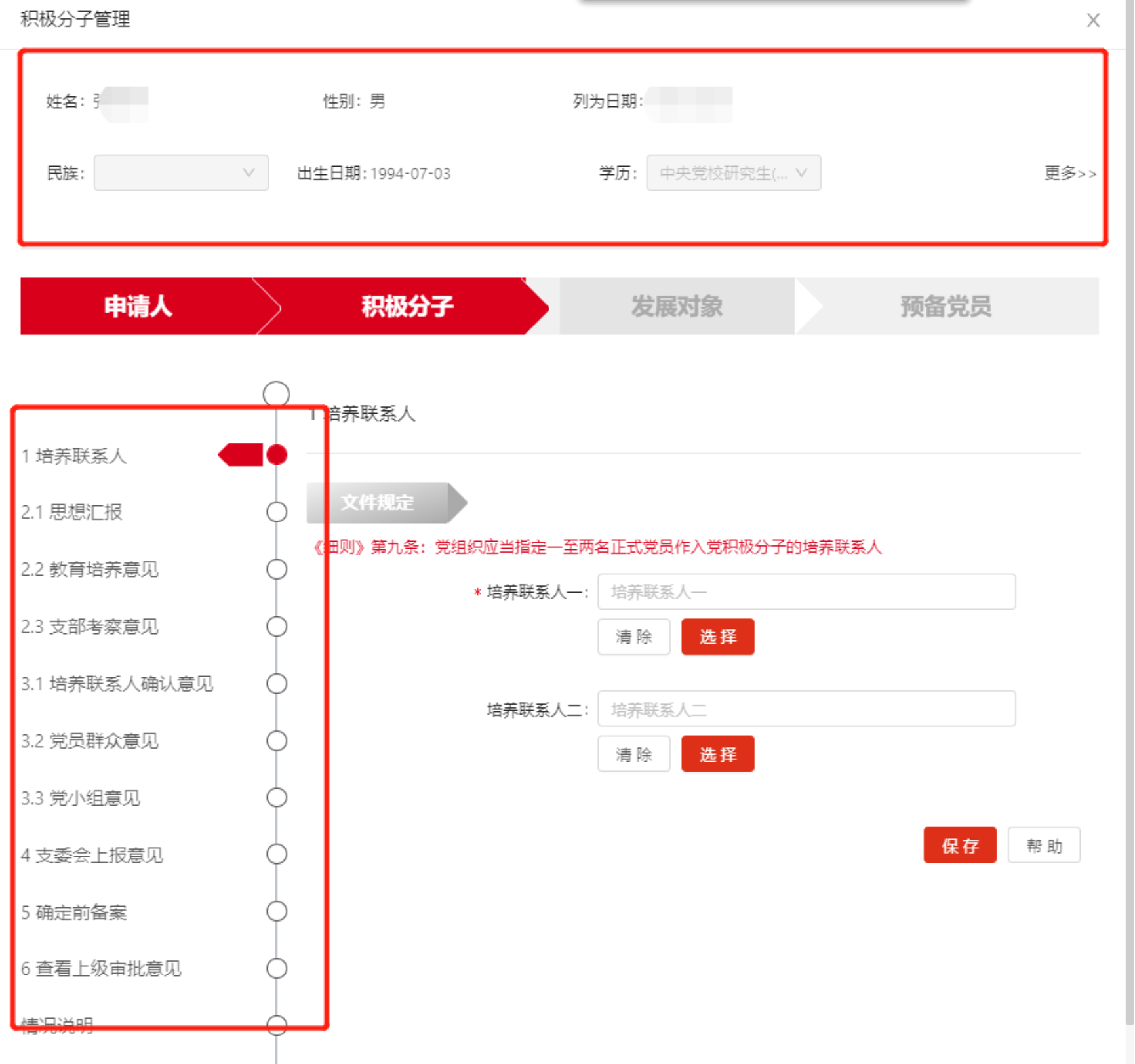The width and height of the screenshot is (1135, 1064).
Task: Open help with the 帮助 button
Action: [x=1043, y=845]
